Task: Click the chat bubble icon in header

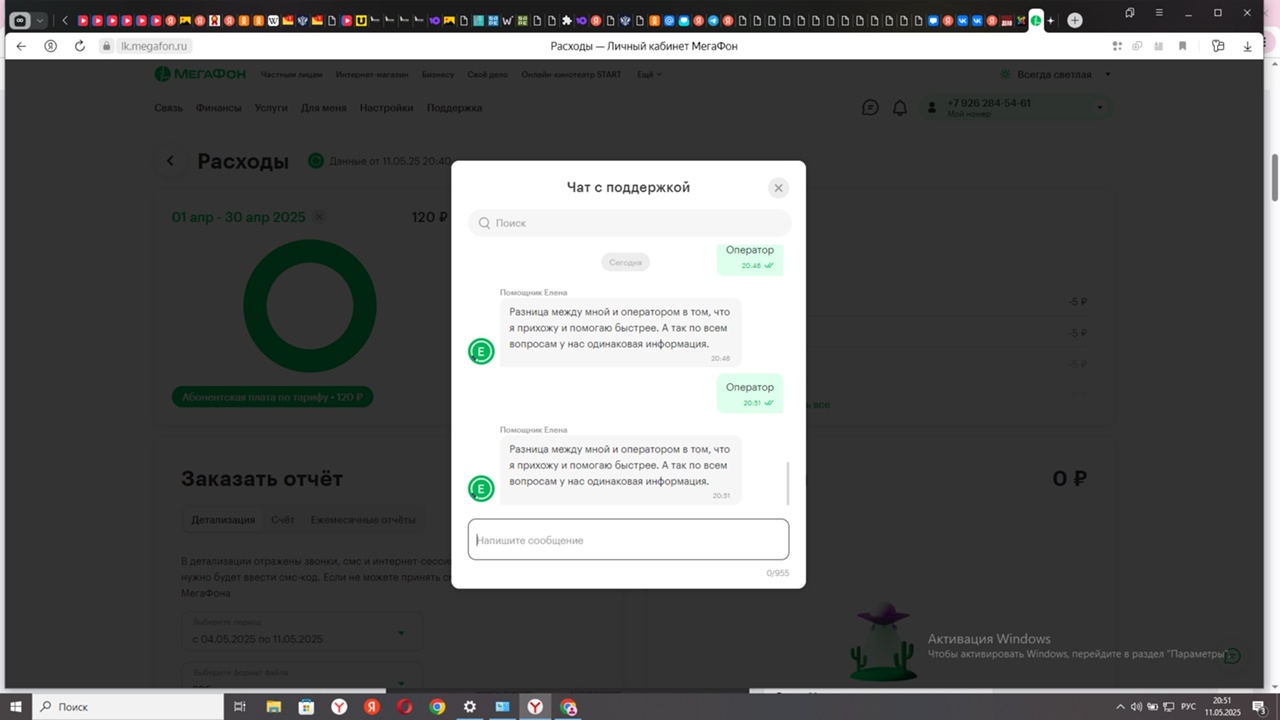Action: 870,107
